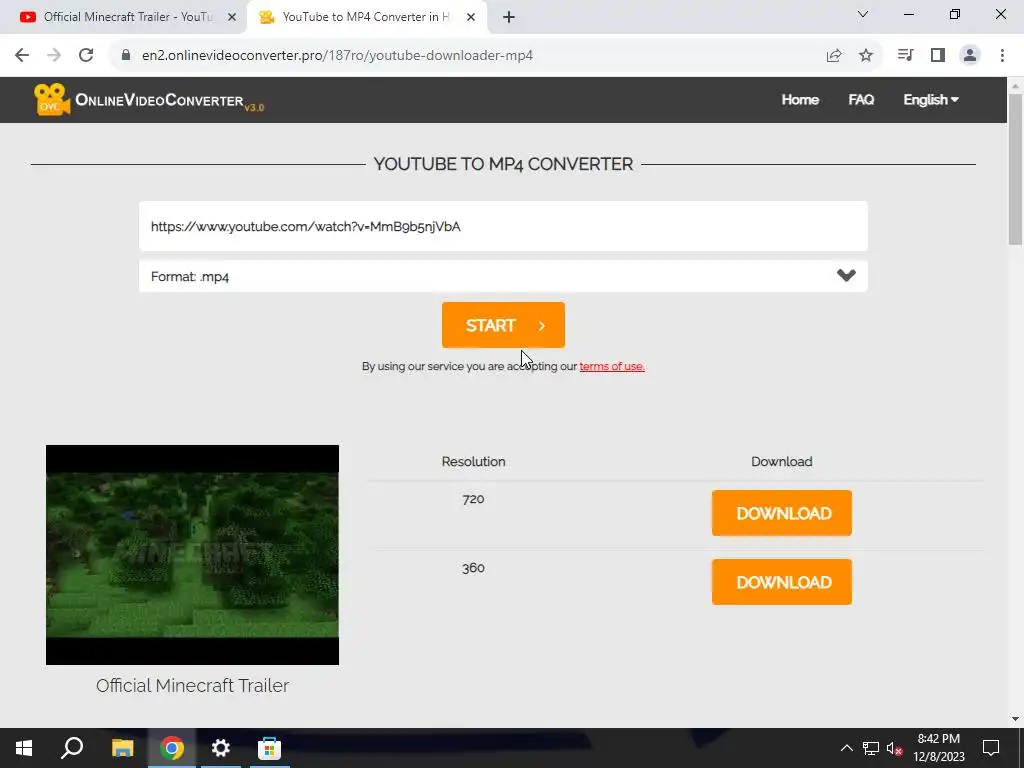Download the 360 resolution video
The width and height of the screenshot is (1024, 768).
click(x=782, y=582)
